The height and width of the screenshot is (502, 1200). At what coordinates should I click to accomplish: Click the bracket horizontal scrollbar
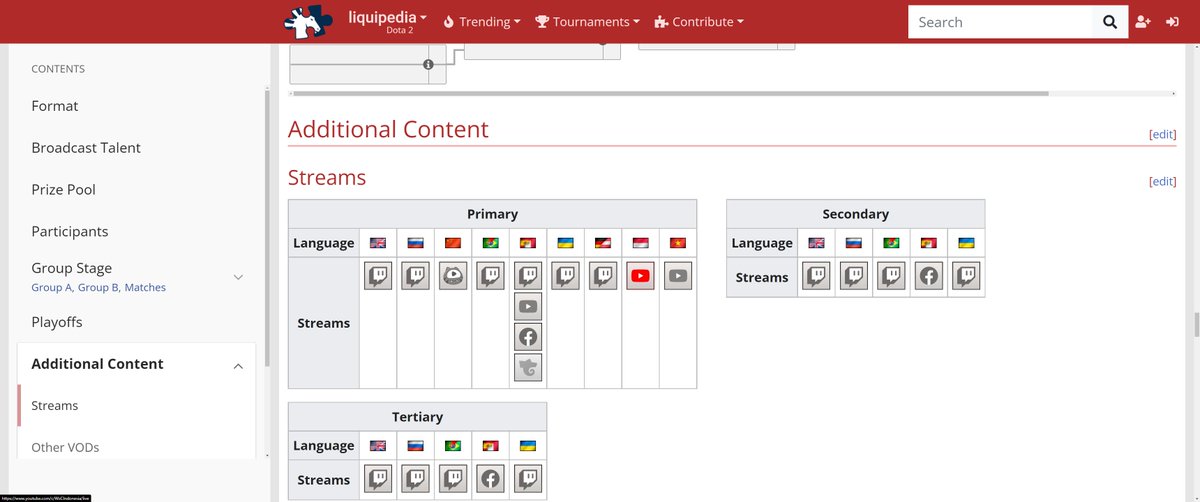click(x=671, y=94)
